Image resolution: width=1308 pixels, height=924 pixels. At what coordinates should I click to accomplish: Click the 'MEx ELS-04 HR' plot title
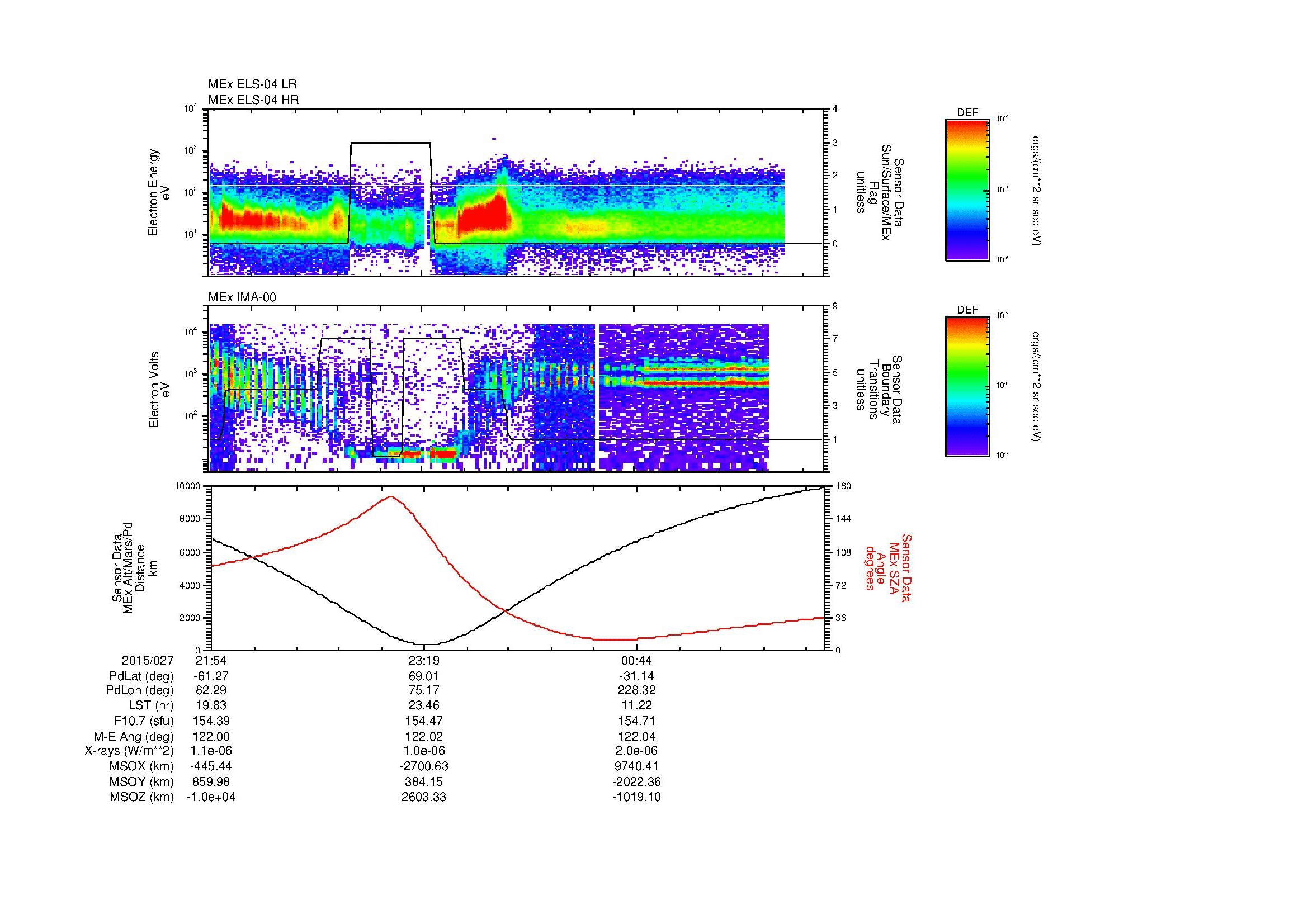253,100
